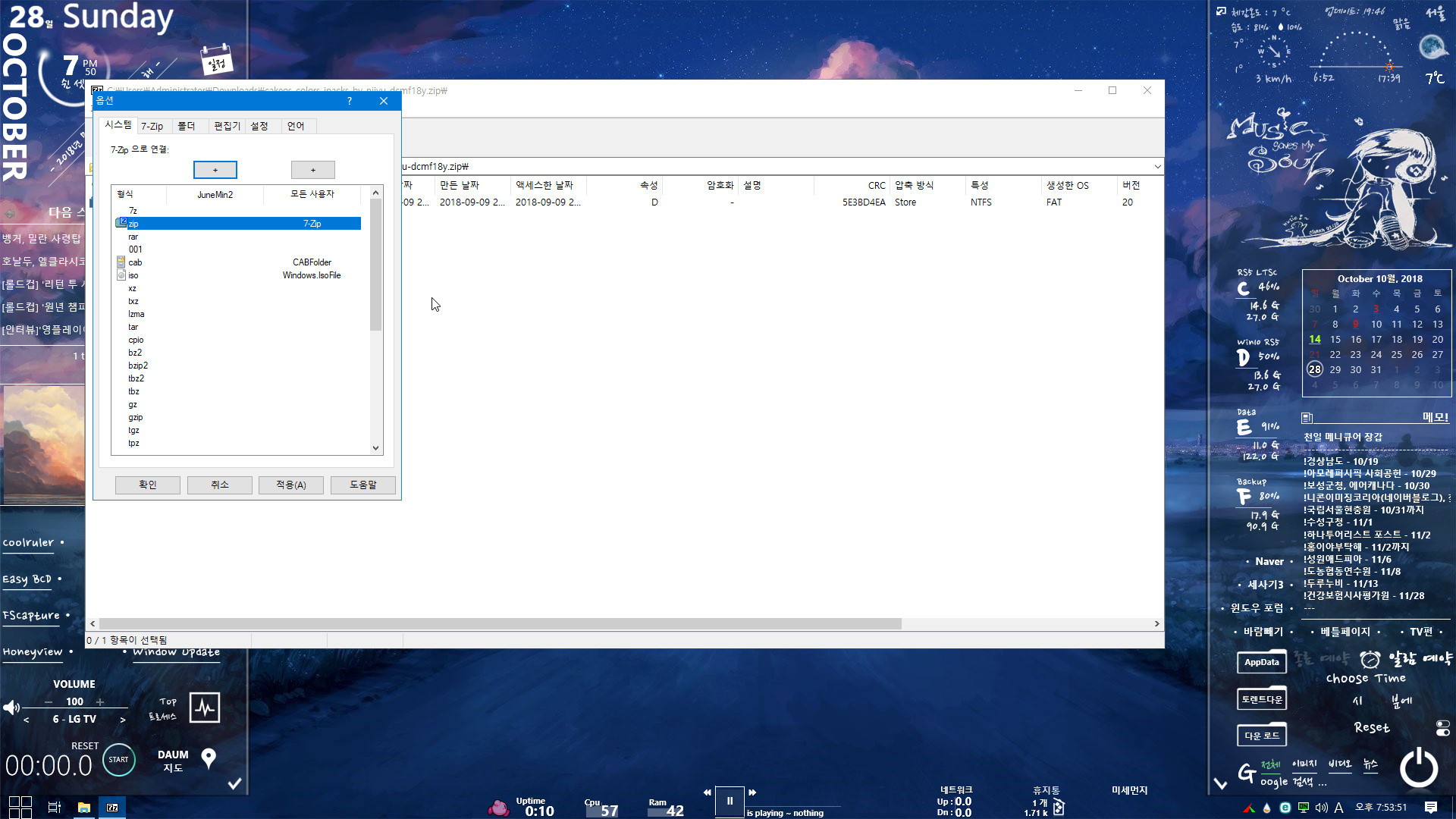Select the rar format row
The image size is (1456, 819).
[237, 237]
